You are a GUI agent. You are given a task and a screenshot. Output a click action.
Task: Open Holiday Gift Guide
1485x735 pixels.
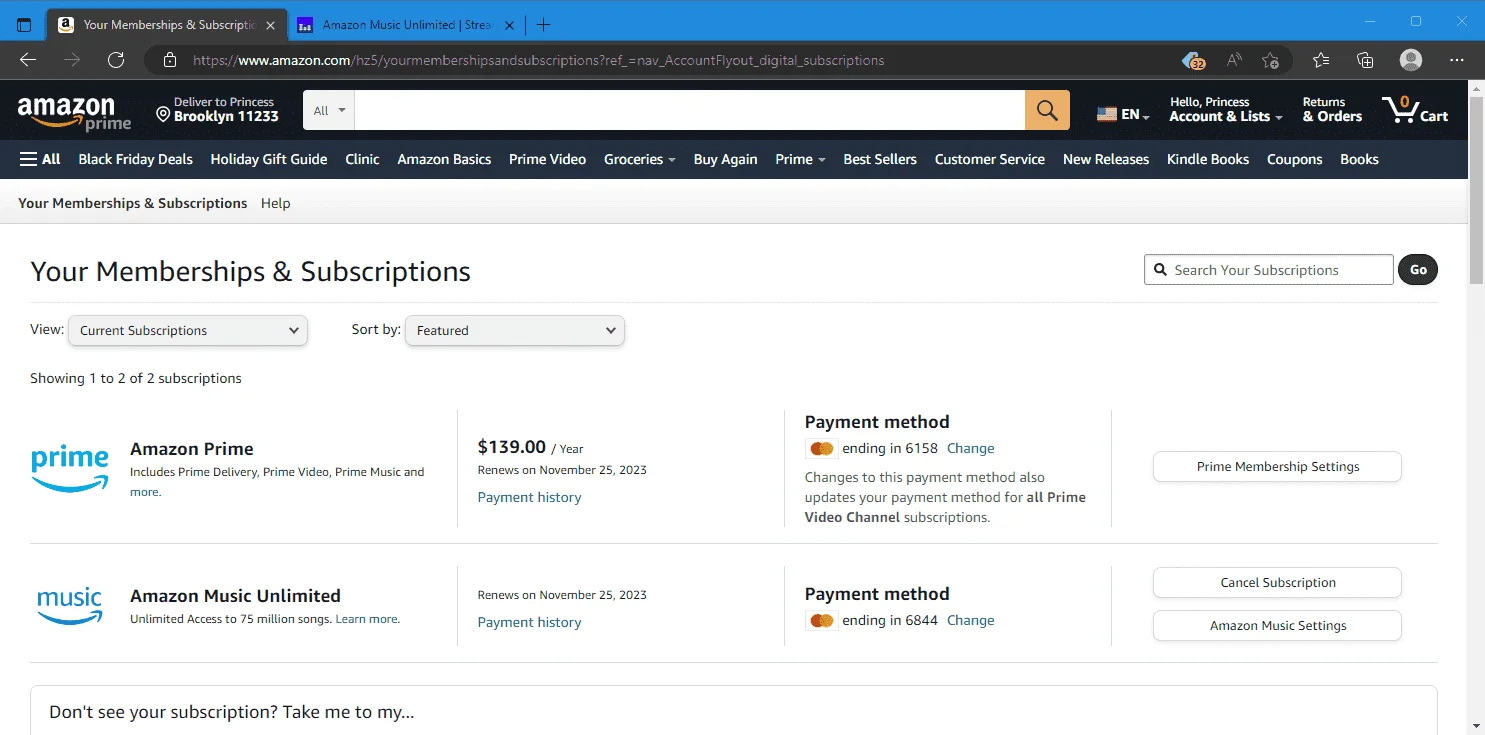(269, 159)
